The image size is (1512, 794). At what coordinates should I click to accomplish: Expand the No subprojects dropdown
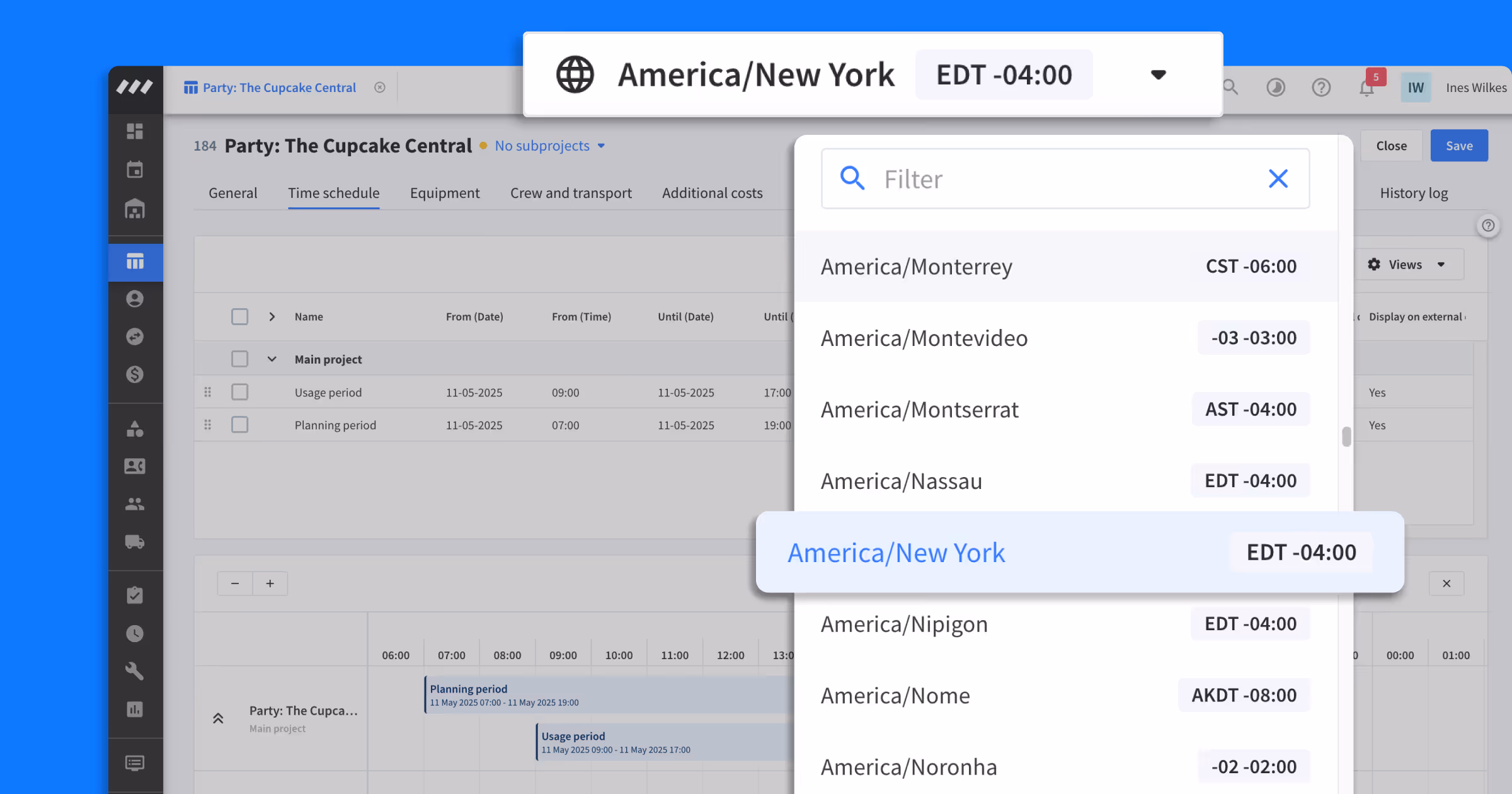coord(549,146)
